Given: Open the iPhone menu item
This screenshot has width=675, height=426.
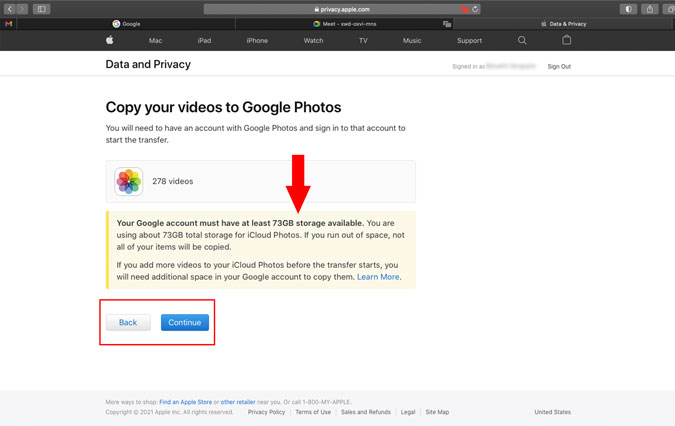Looking at the screenshot, I should click(257, 40).
